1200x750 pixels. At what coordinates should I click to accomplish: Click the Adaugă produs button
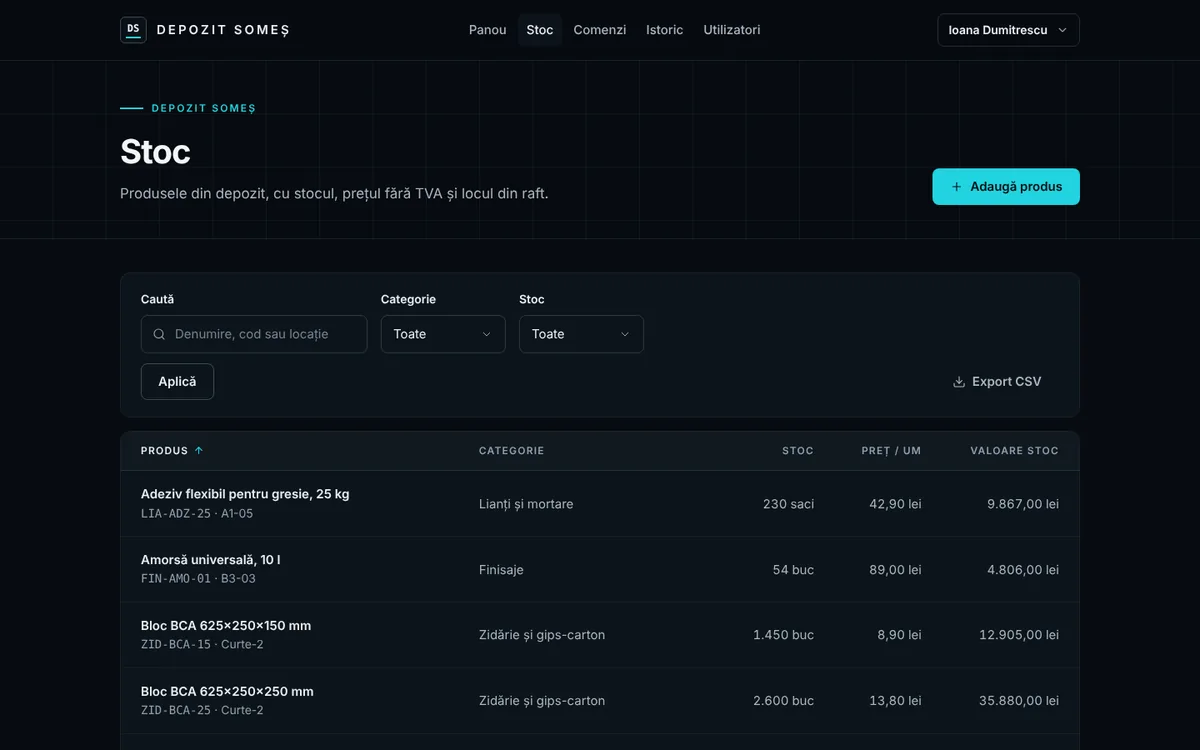click(x=1006, y=187)
